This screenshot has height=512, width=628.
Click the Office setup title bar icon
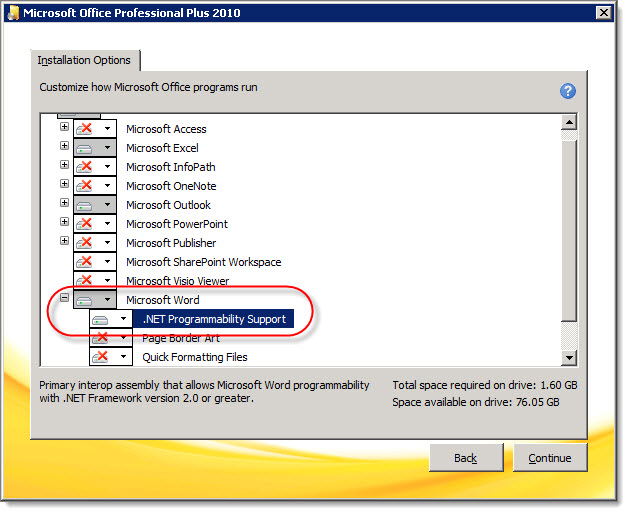point(13,13)
